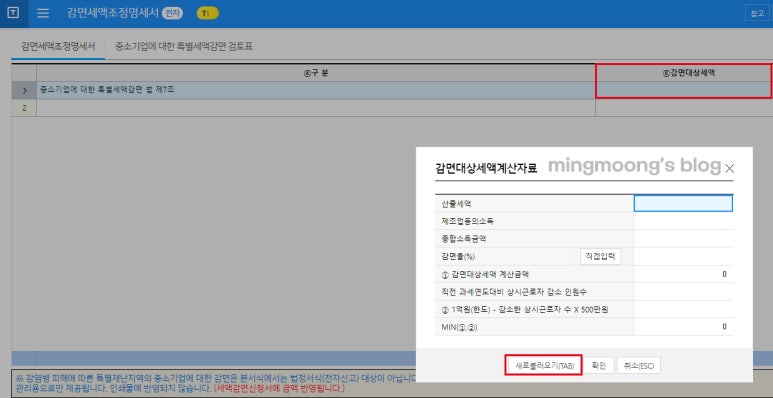Image resolution: width=773 pixels, height=398 pixels.
Task: Click the 제조업등의소득 value field
Action: (x=683, y=221)
